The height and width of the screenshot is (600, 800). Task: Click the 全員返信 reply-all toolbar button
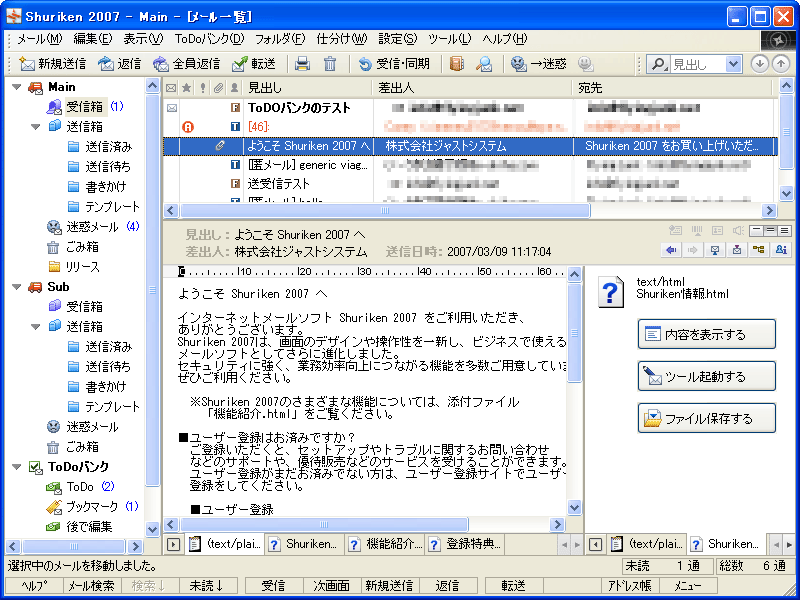pos(187,64)
